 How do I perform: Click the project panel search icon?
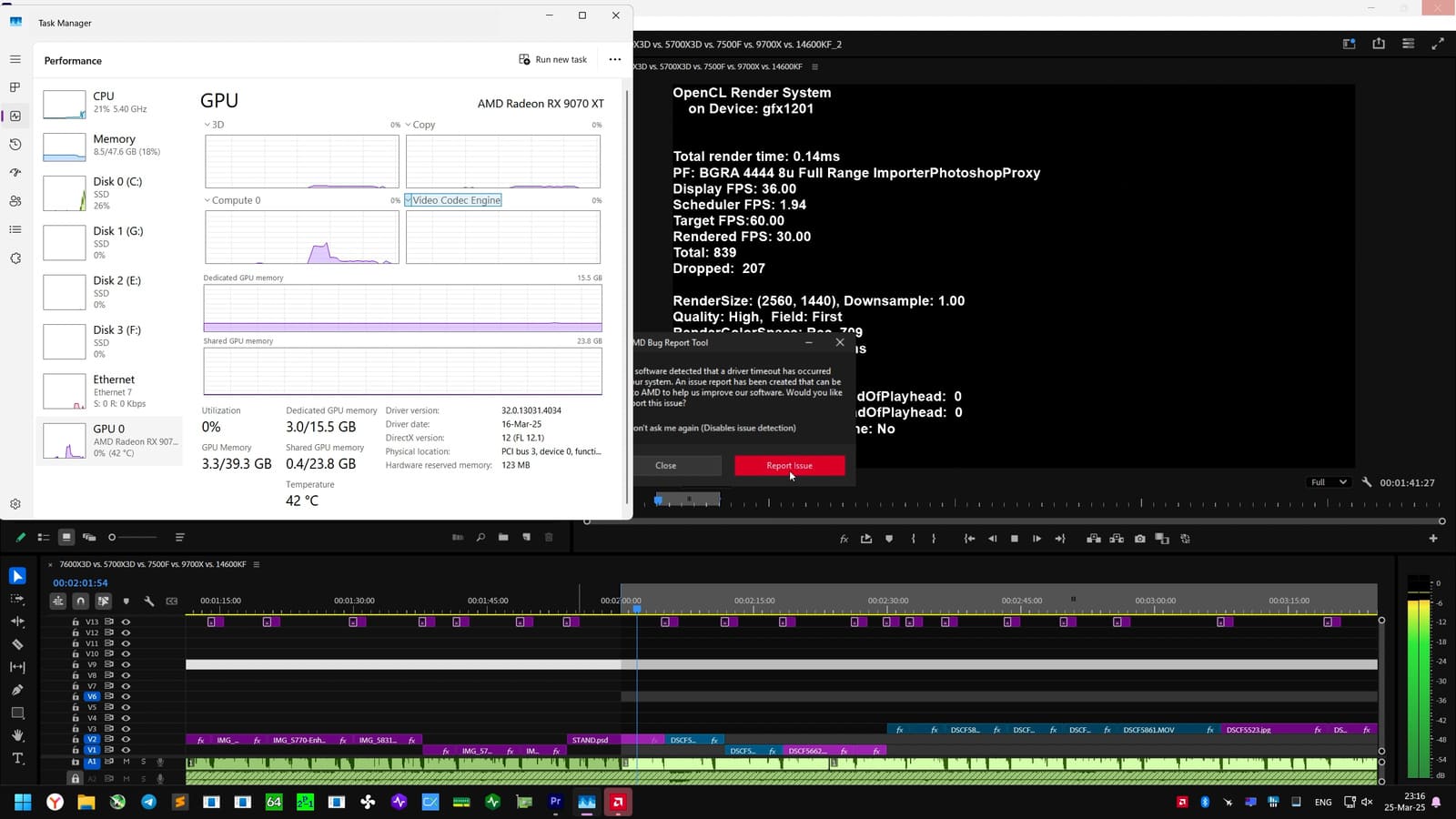tap(480, 537)
